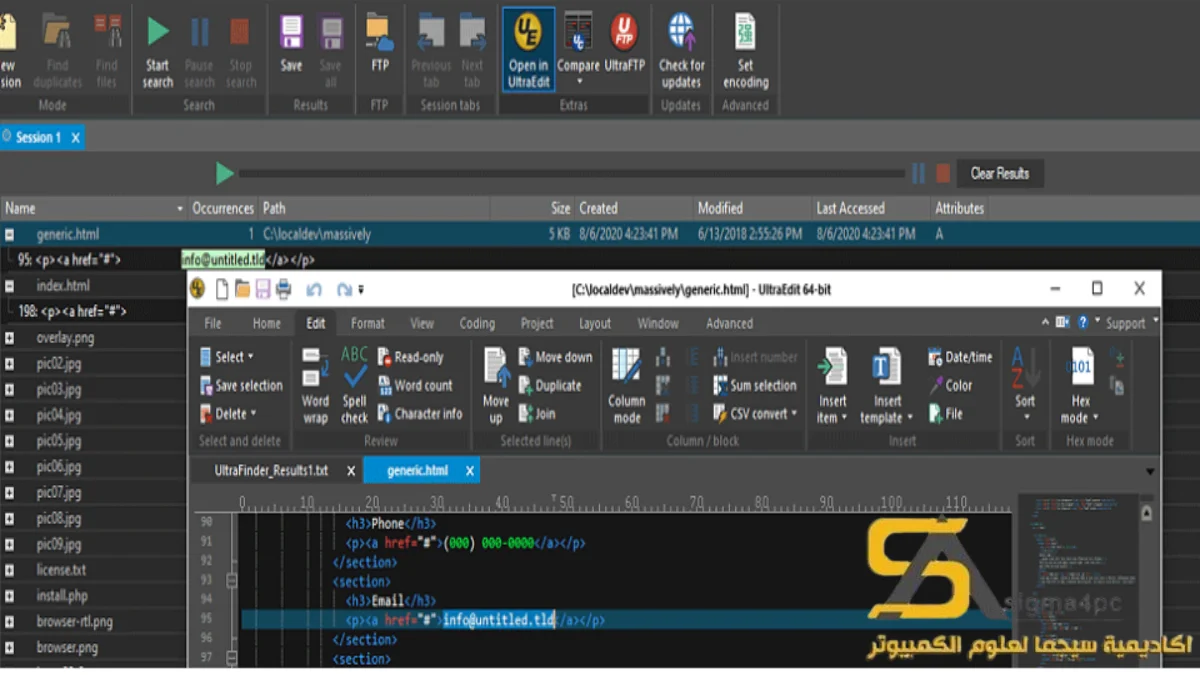Screen dimensions: 1200x675
Task: Click Sum selection in Column group
Action: click(755, 385)
